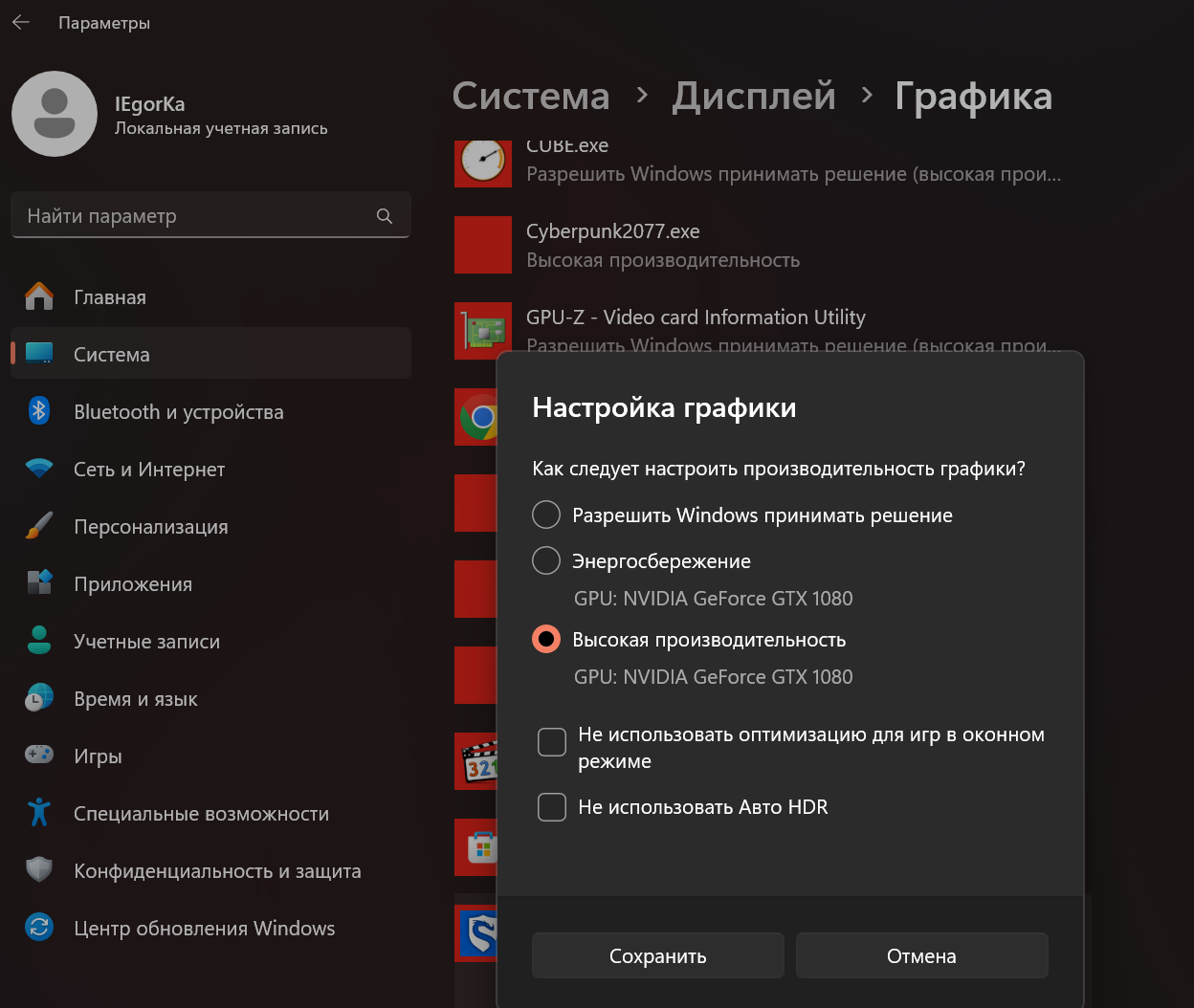The width and height of the screenshot is (1194, 1008).
Task: Open Главная in the sidebar
Action: click(x=210, y=296)
